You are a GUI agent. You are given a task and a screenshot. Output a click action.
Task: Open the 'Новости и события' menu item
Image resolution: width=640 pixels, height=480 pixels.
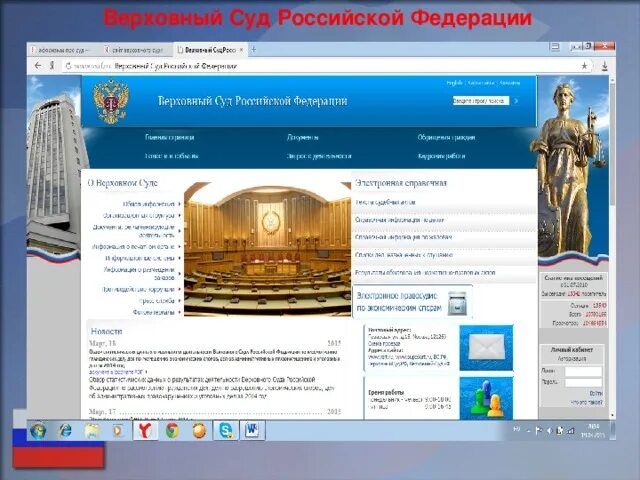click(171, 156)
